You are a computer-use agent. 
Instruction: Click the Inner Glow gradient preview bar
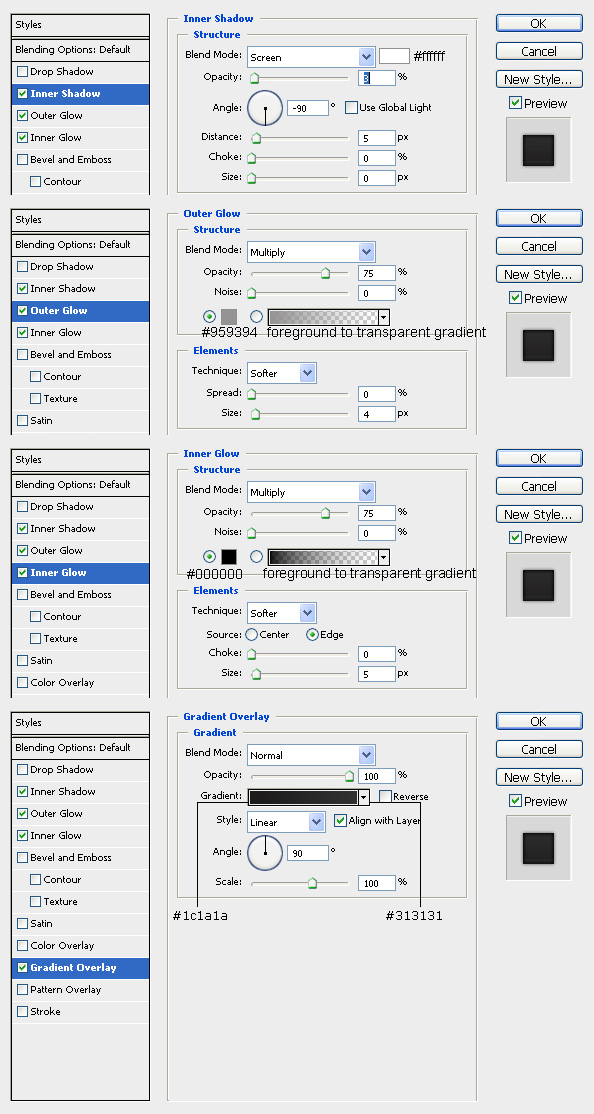pos(323,557)
